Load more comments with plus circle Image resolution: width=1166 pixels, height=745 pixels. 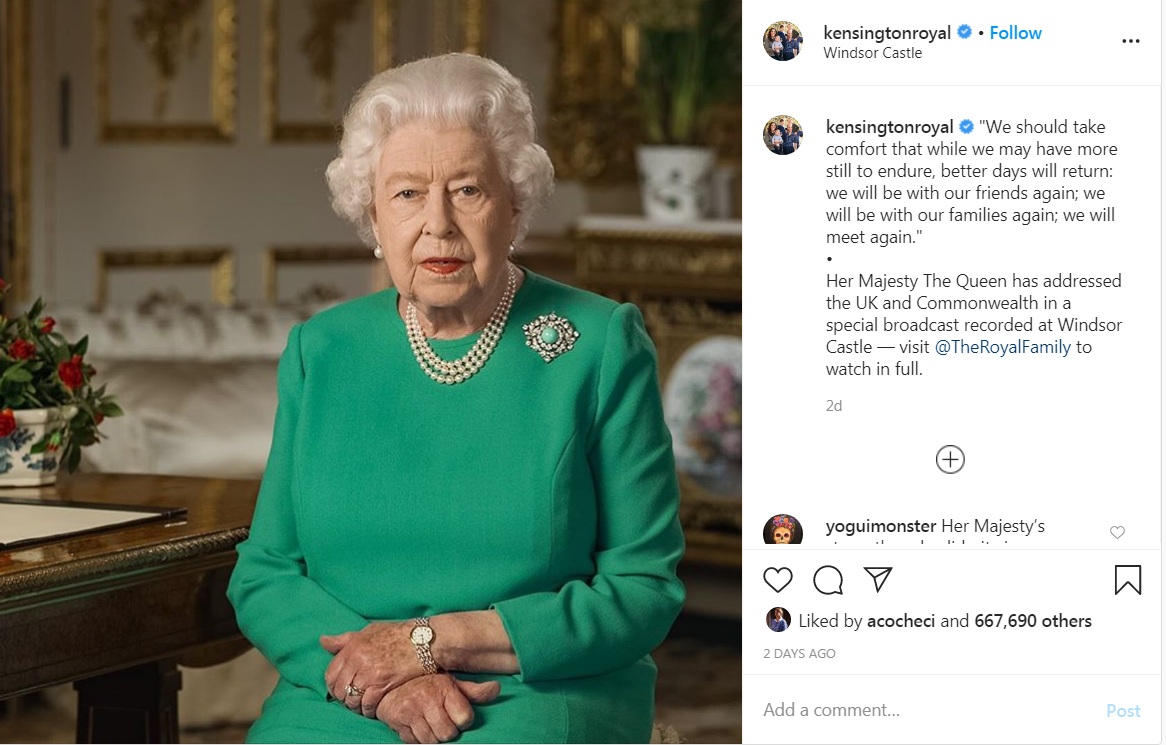click(x=949, y=459)
